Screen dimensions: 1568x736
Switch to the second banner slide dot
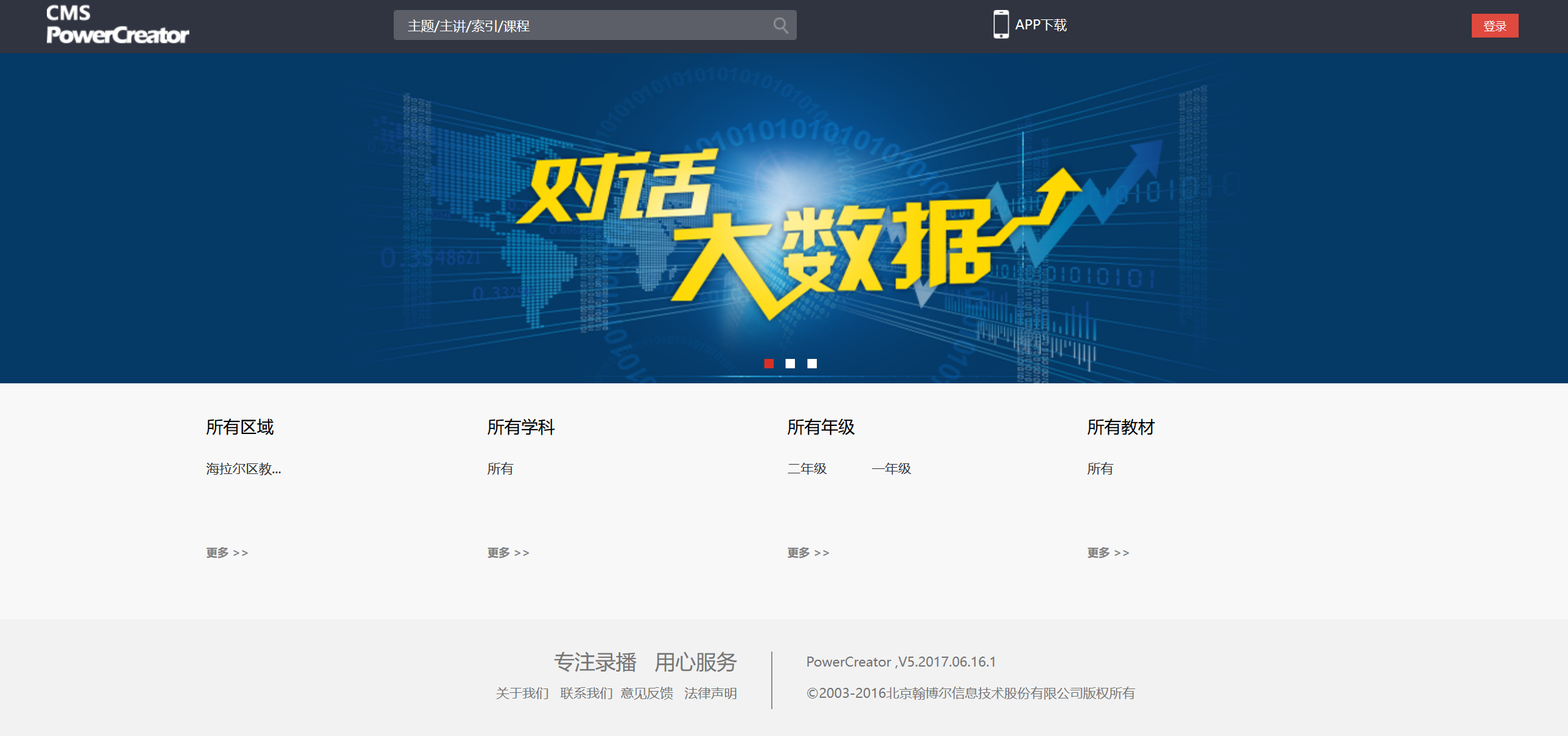790,364
